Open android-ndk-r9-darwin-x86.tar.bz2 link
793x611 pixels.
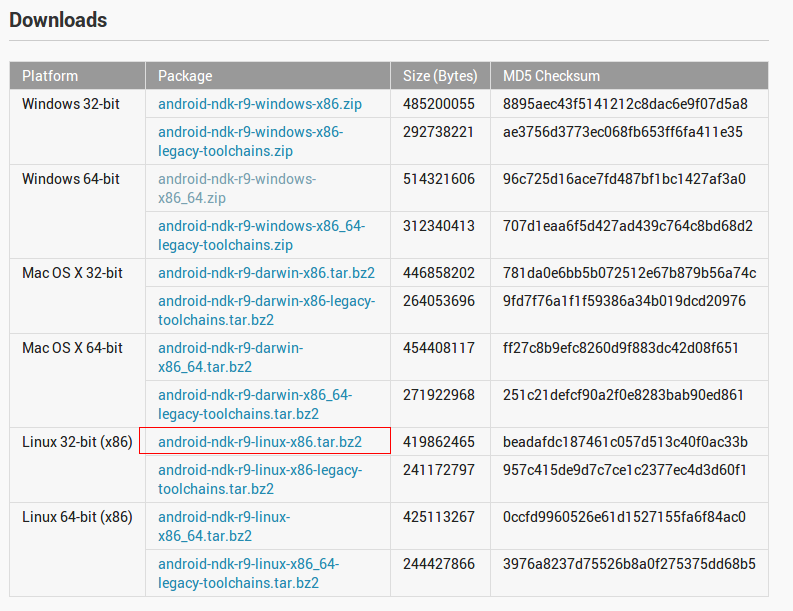point(266,273)
